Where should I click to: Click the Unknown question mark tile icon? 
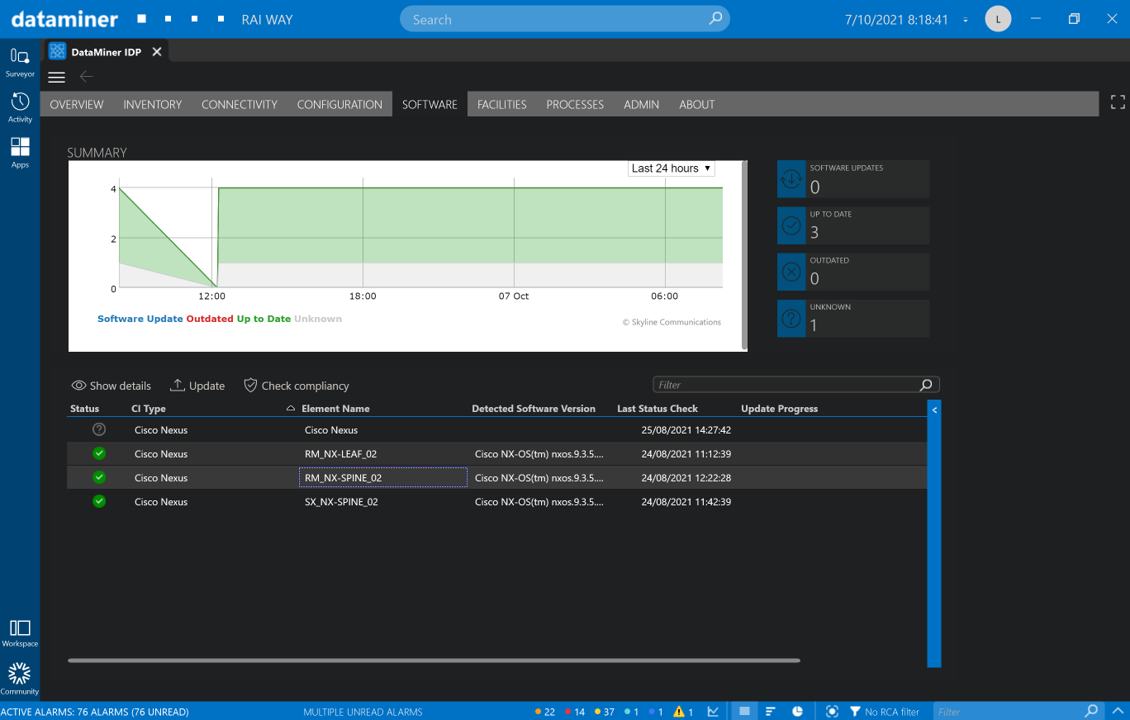coord(791,319)
